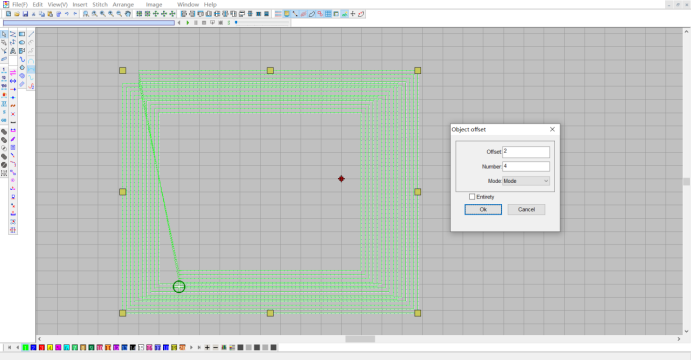Open the File(F) menu

[20, 4]
